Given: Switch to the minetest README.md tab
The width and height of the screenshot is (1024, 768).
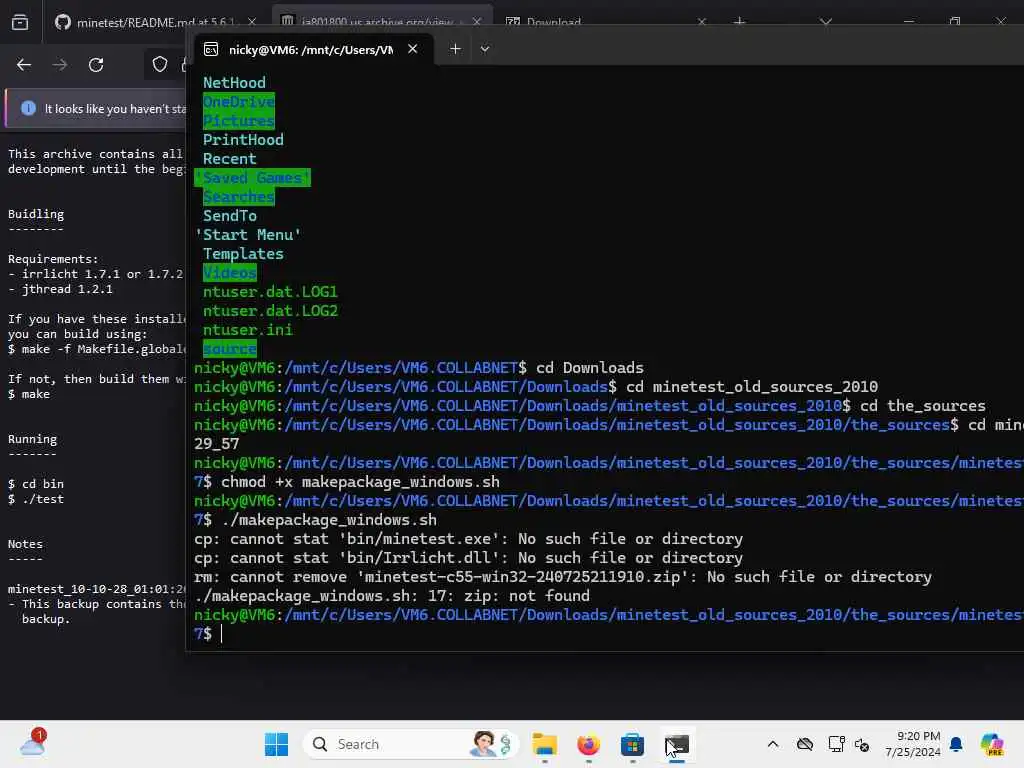Looking at the screenshot, I should coord(154,22).
